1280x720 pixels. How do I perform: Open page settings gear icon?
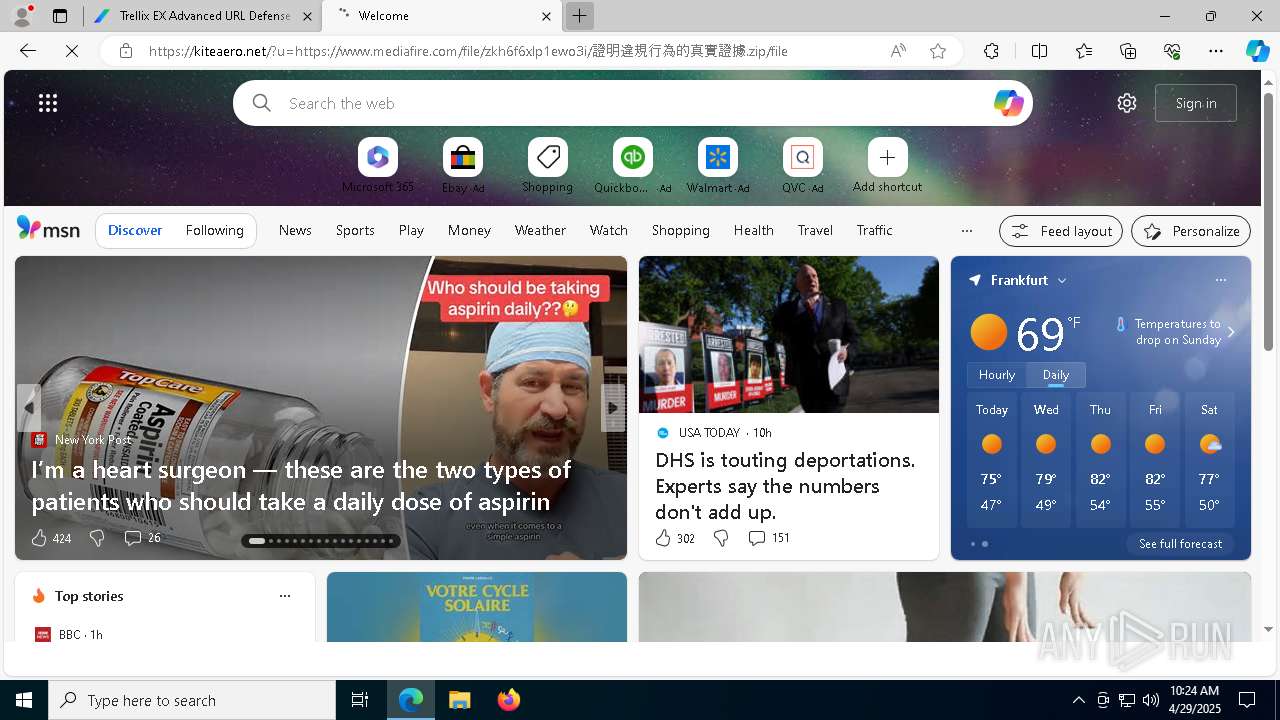(1127, 103)
